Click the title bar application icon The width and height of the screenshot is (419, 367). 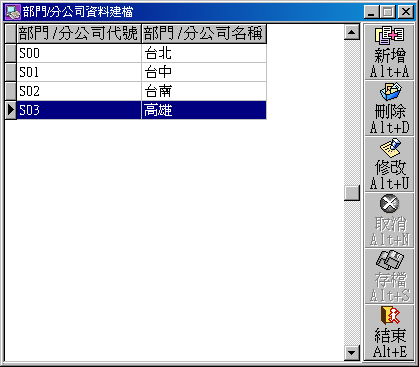click(13, 12)
